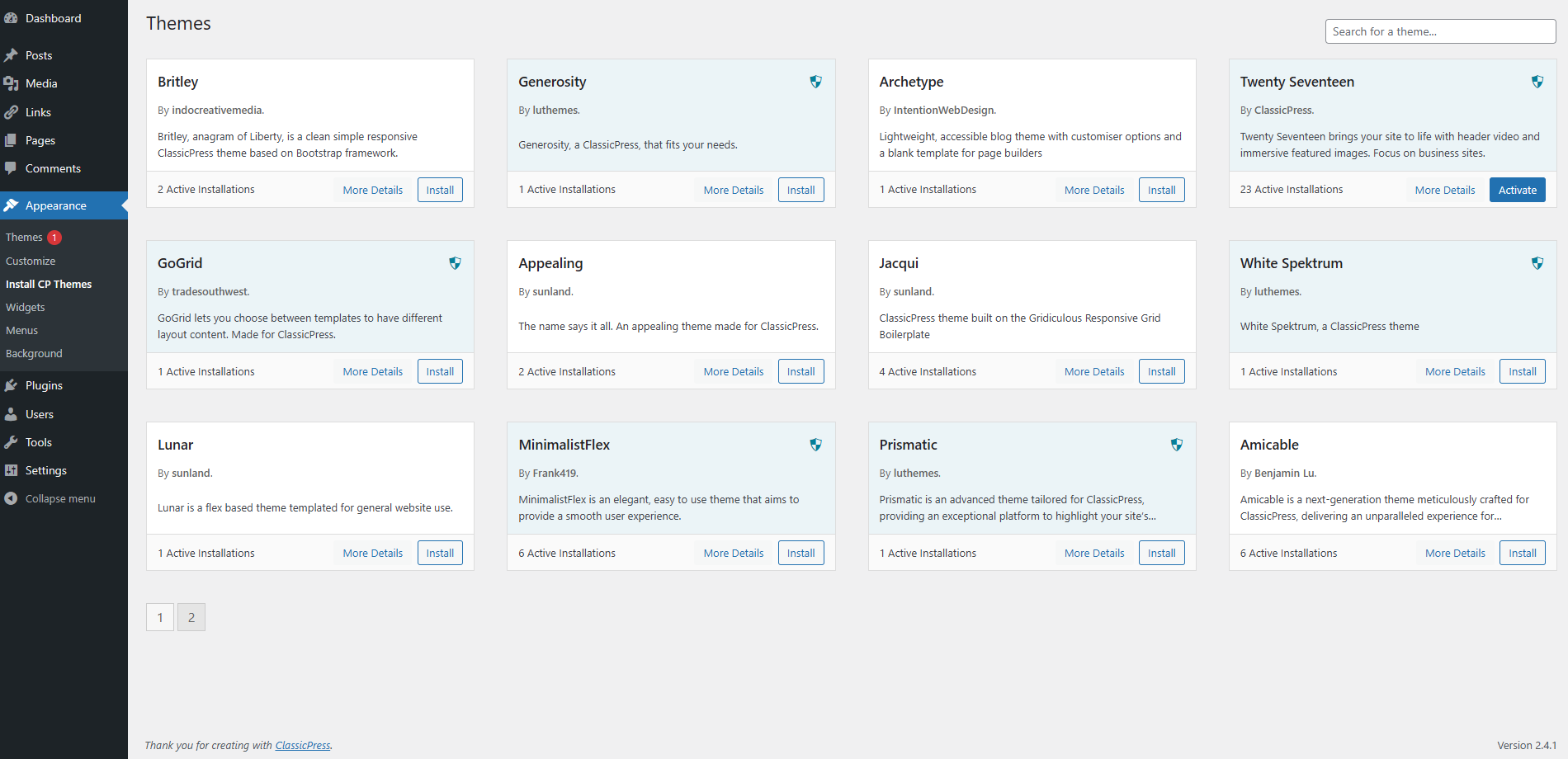The height and width of the screenshot is (759, 1568).
Task: Install the Archetype theme
Action: tap(1162, 190)
